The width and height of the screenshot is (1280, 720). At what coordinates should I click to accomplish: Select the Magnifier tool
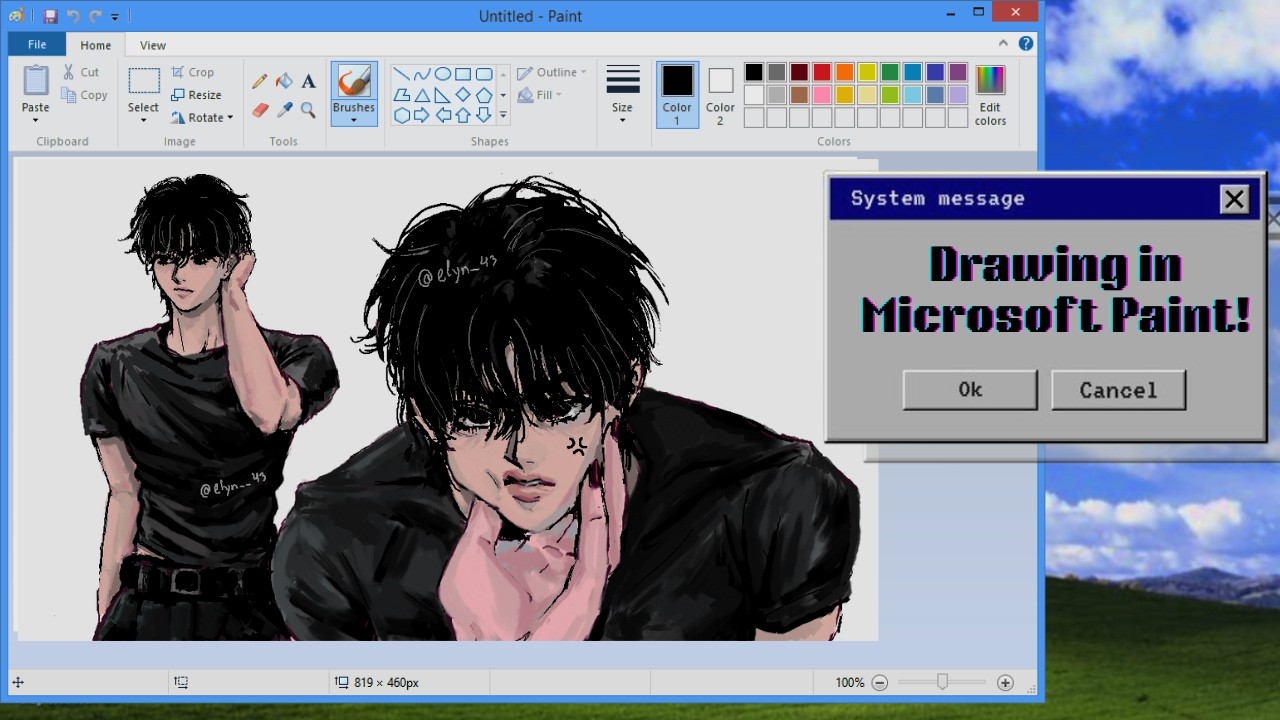pos(308,110)
